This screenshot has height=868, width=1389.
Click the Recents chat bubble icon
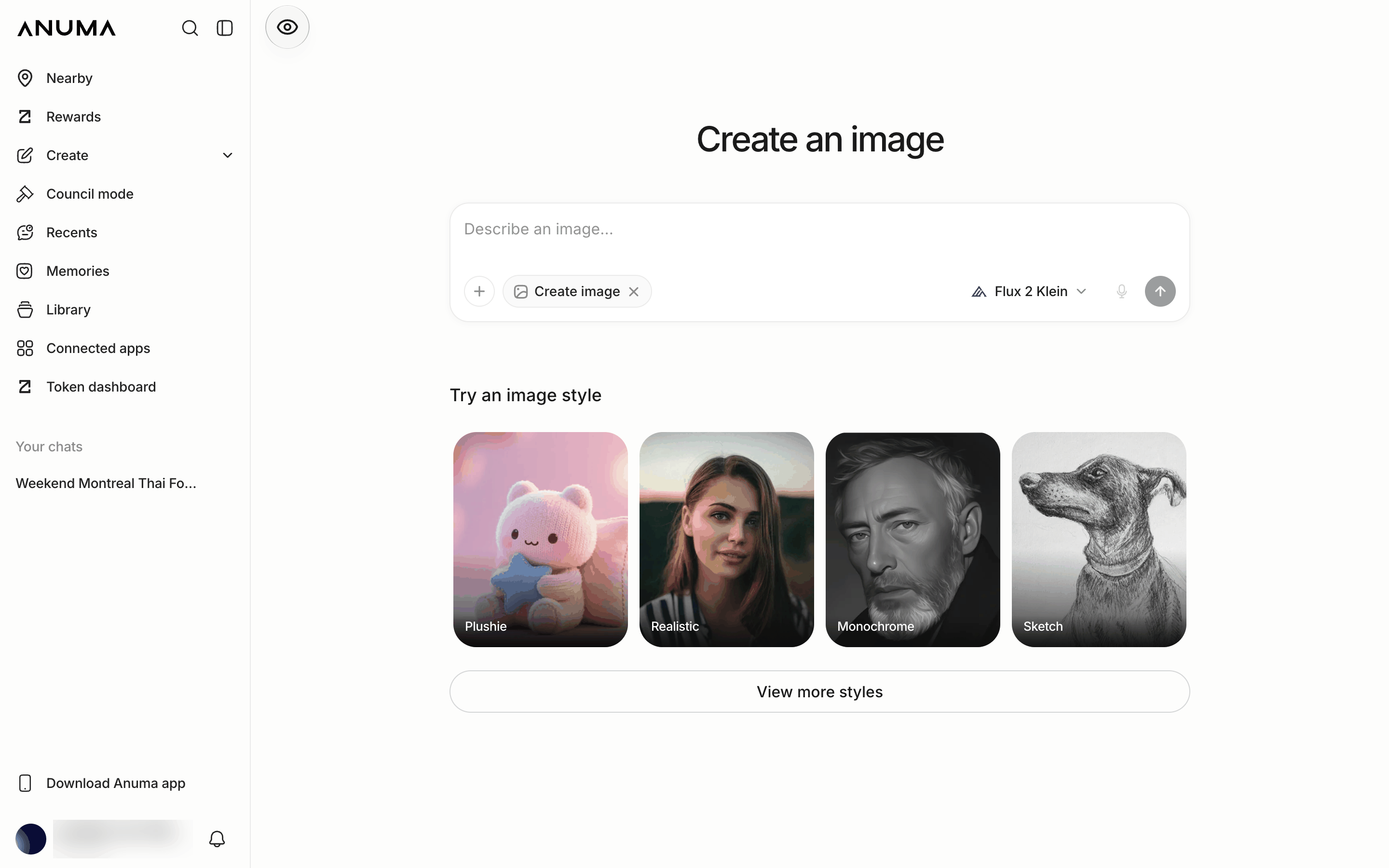point(25,232)
